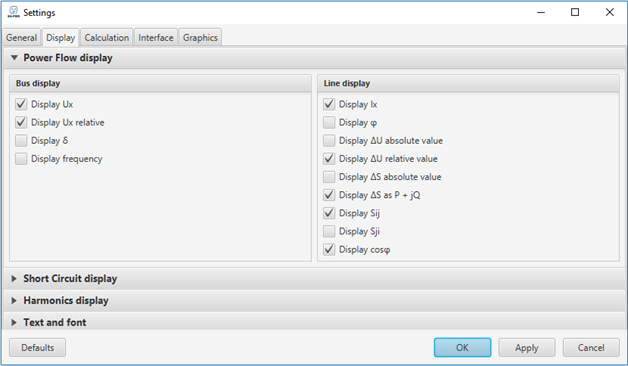Image resolution: width=628 pixels, height=366 pixels.
Task: Uncheck the Display Ux checkbox
Action: (x=21, y=104)
